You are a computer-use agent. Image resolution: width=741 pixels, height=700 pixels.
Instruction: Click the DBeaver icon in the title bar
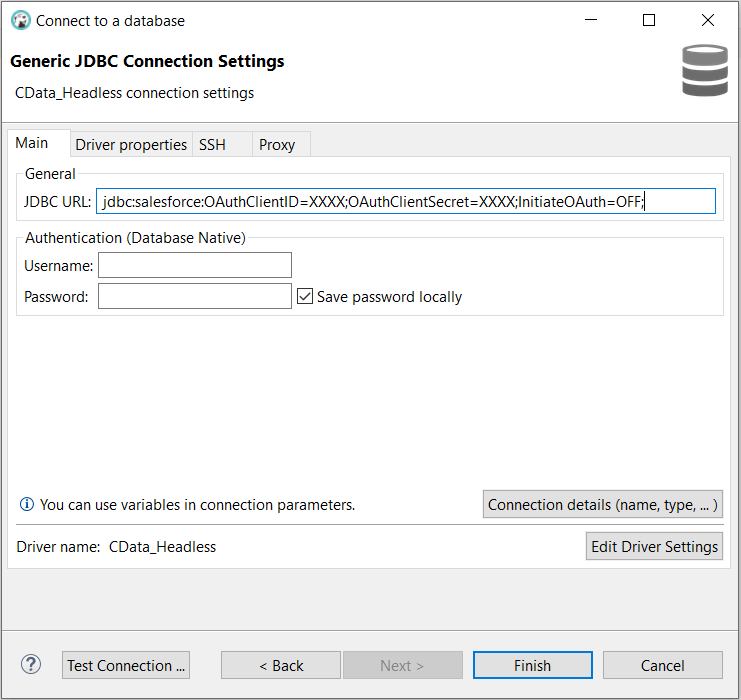pyautogui.click(x=20, y=20)
